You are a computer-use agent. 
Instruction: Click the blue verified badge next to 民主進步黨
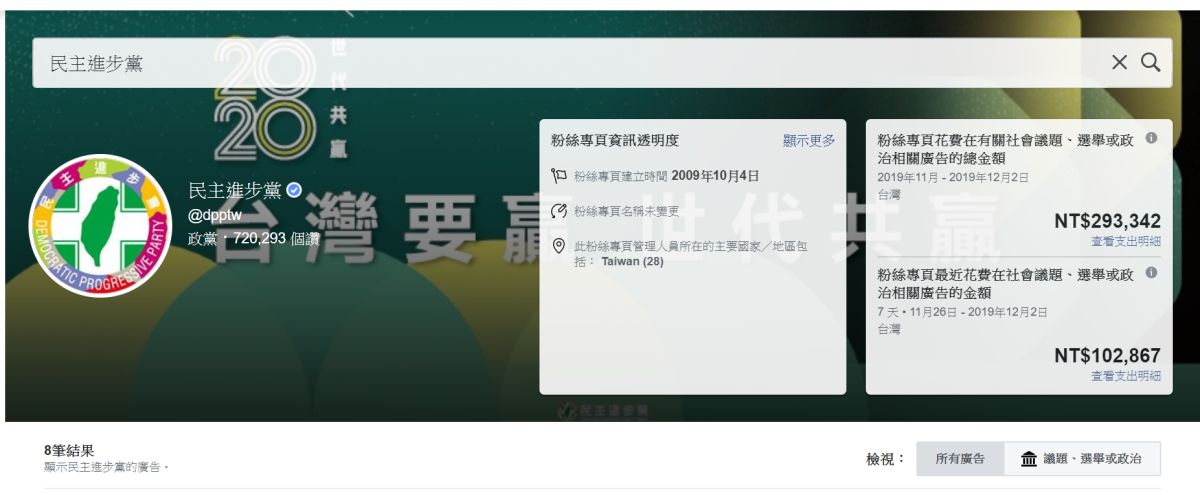[294, 191]
